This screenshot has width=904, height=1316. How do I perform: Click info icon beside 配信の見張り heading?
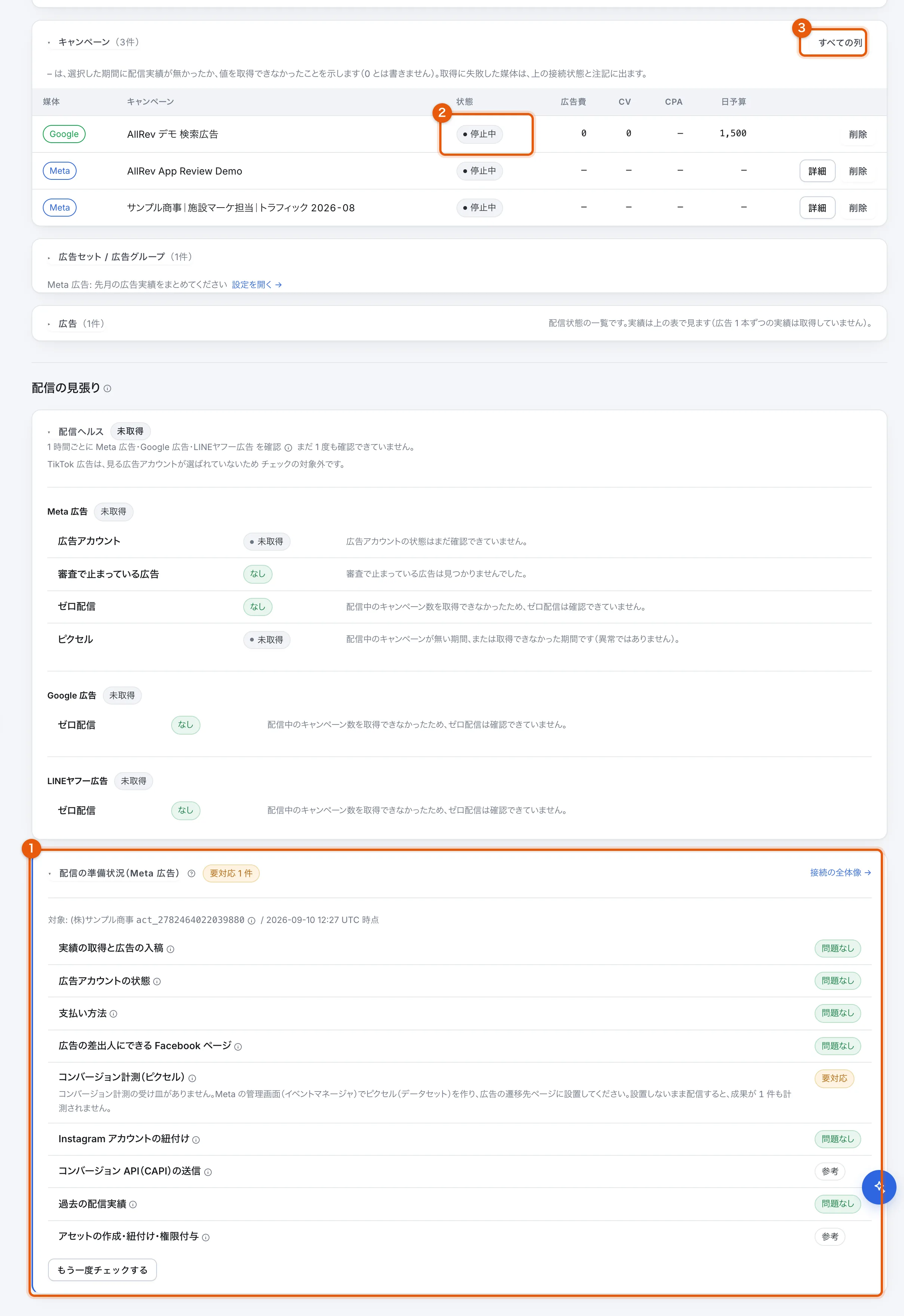pyautogui.click(x=108, y=388)
